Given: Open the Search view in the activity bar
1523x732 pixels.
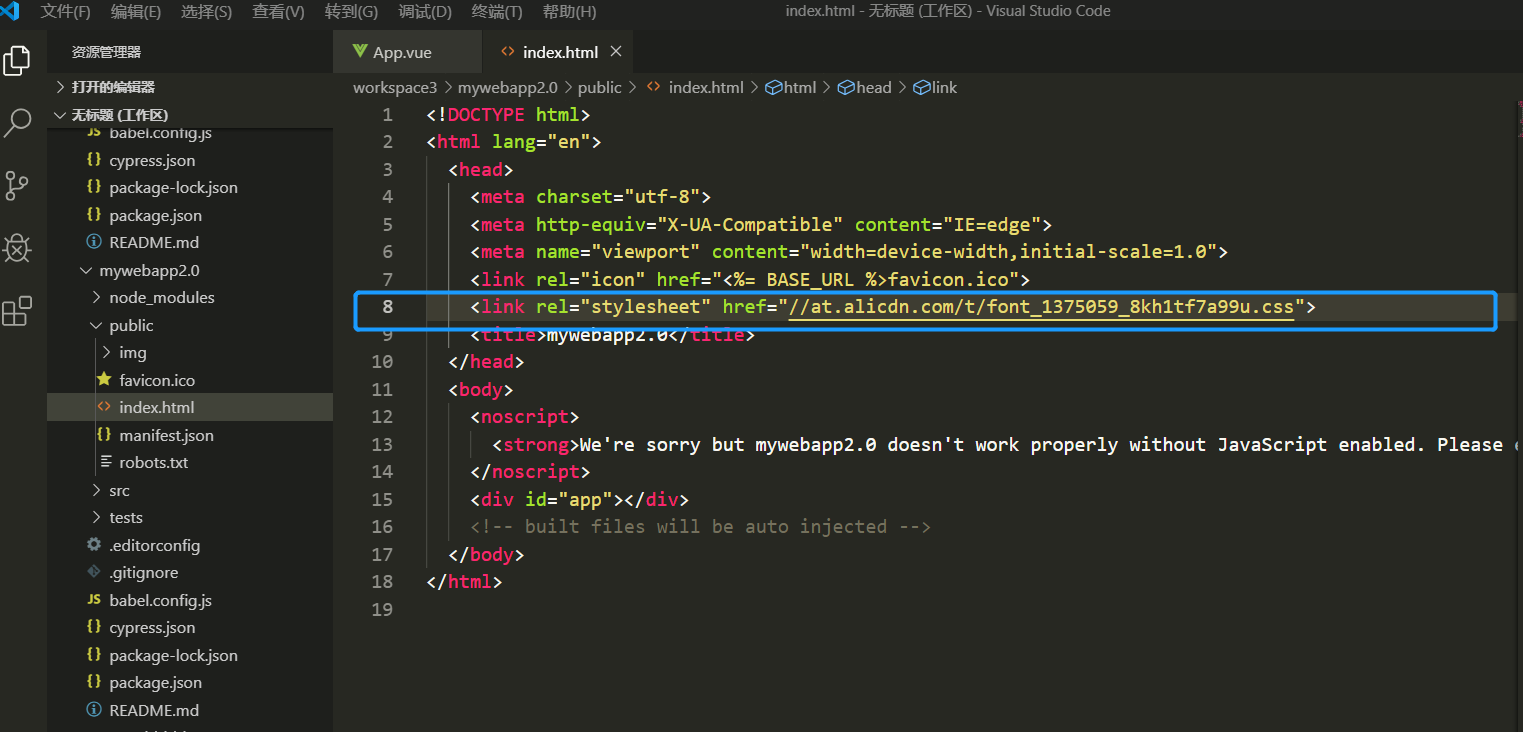Looking at the screenshot, I should [17, 123].
